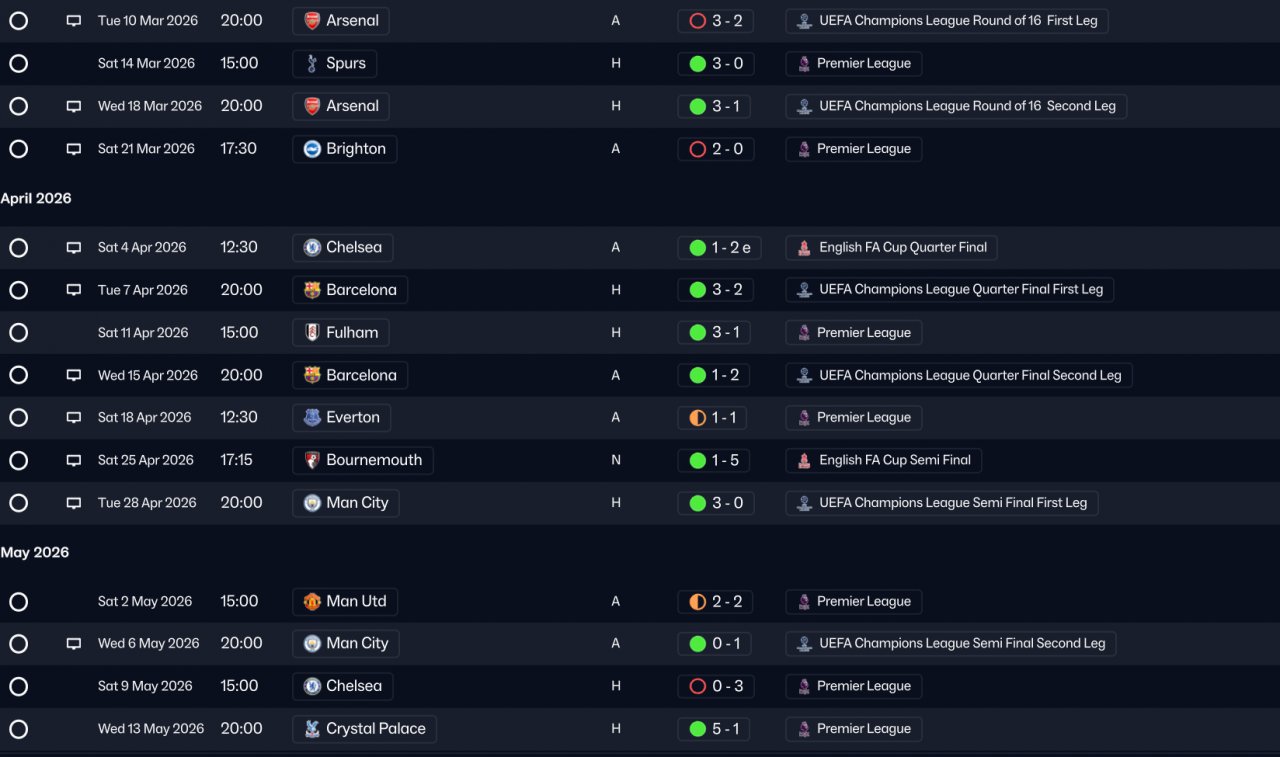Screen dimensions: 1280x757
Task: Open the 1 - 1 draw result at Everton
Action: (x=716, y=417)
